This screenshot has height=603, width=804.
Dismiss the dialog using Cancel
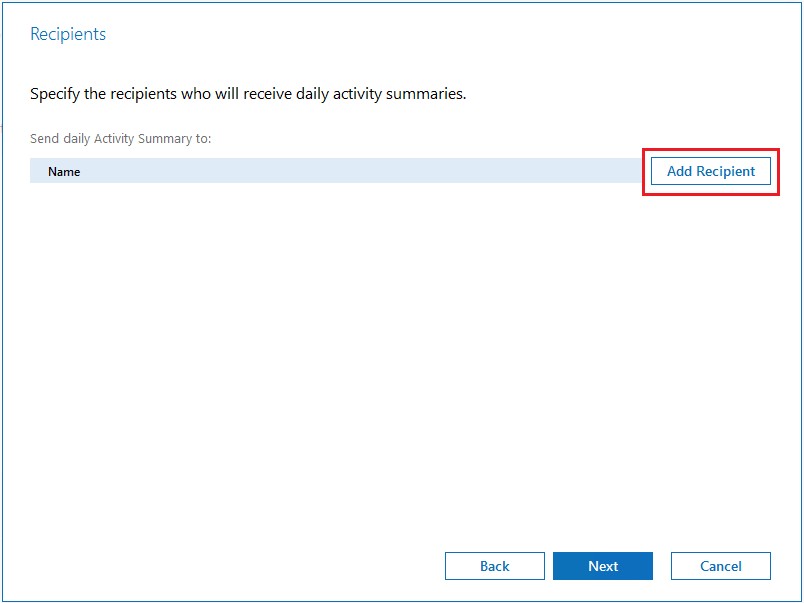pyautogui.click(x=720, y=566)
